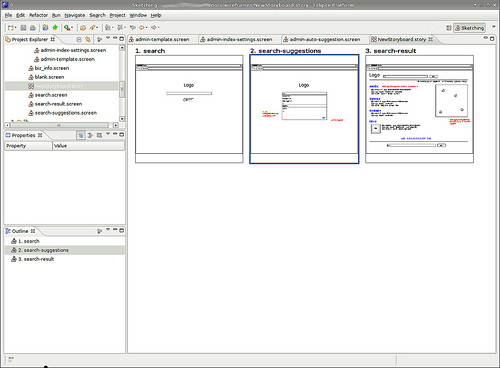
Task: Click the Open Perspective icon
Action: (449, 28)
